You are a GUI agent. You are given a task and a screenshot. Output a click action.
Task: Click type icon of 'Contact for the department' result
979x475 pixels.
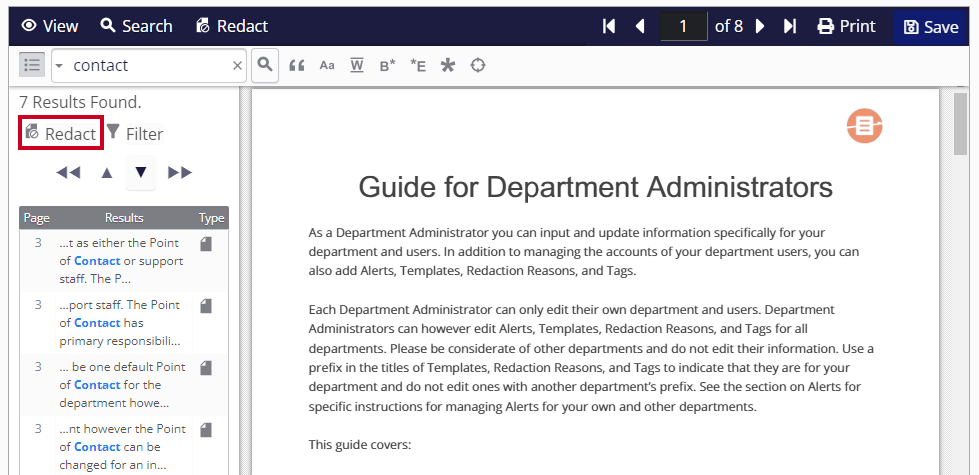tap(206, 368)
